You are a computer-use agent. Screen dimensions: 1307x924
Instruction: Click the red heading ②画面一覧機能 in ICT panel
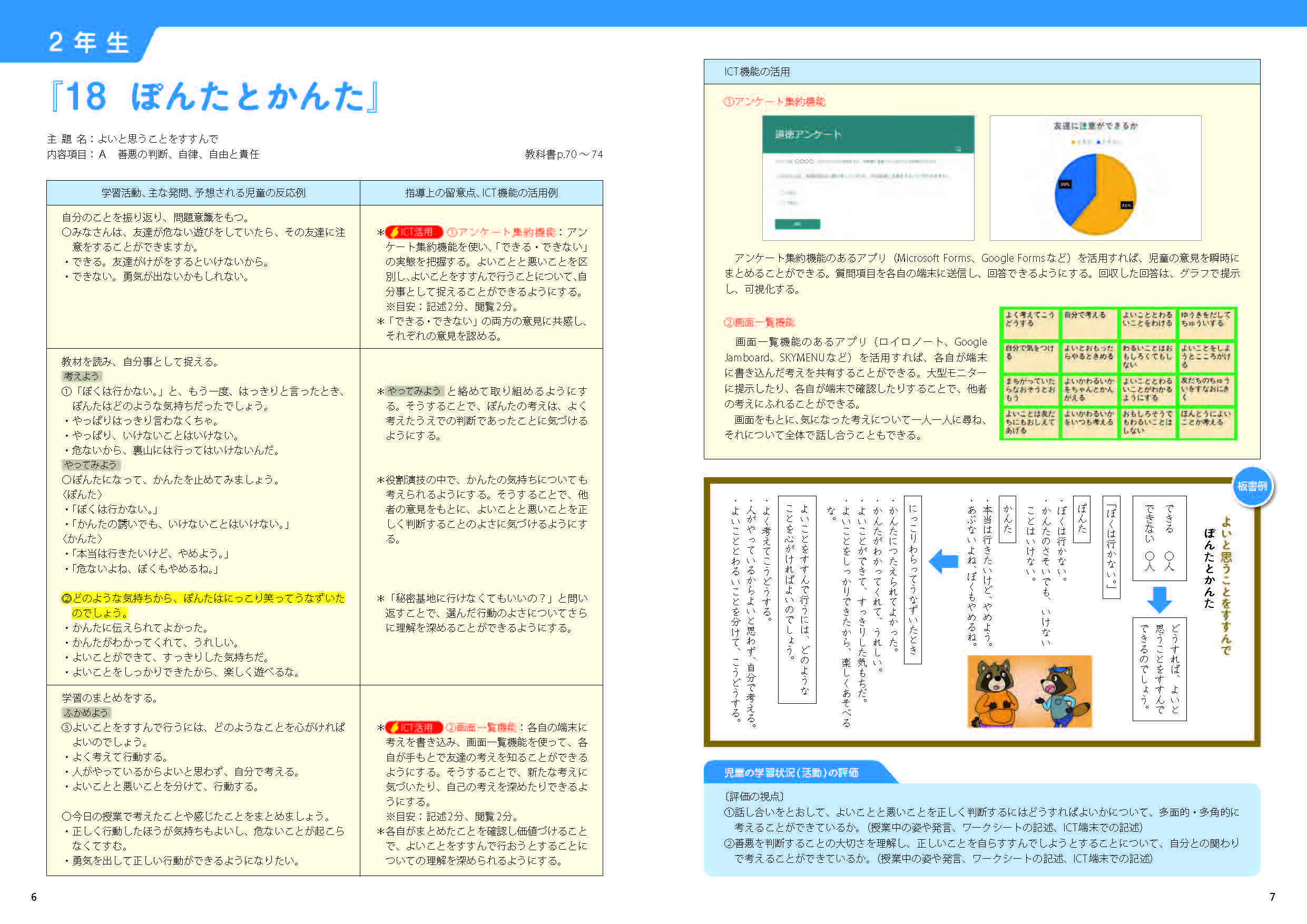click(759, 323)
